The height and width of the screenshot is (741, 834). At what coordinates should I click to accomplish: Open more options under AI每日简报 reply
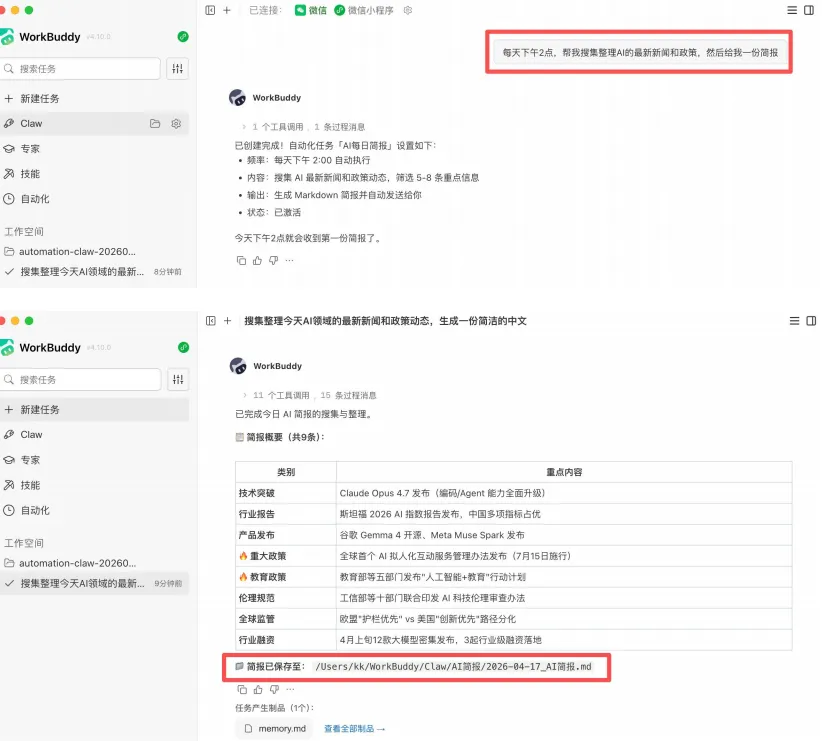[x=289, y=260]
